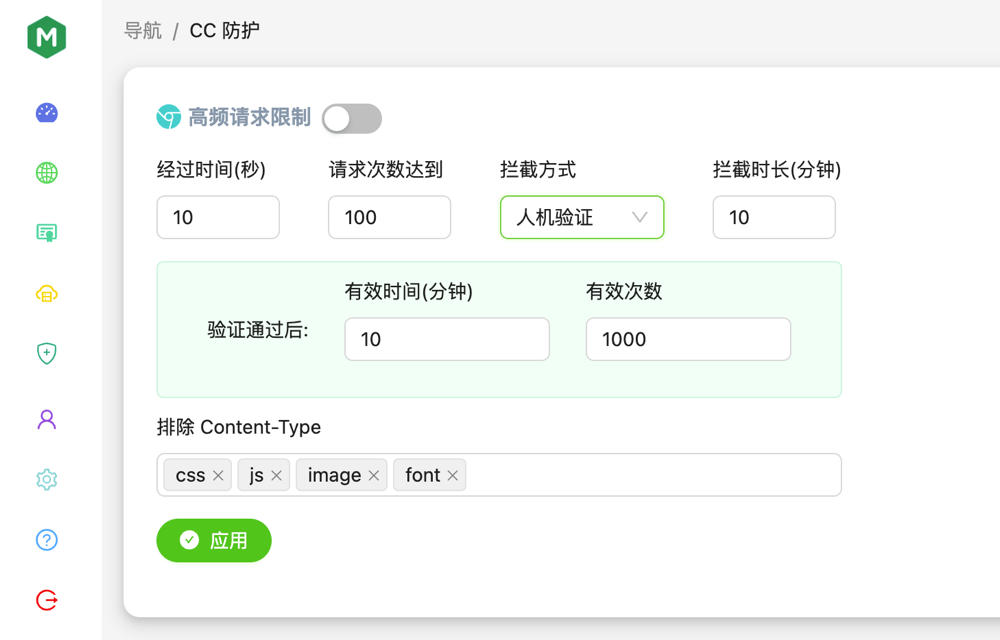Image resolution: width=1000 pixels, height=640 pixels.
Task: Expand the 拦截方式 dropdown showing 人机验证
Action: click(582, 217)
